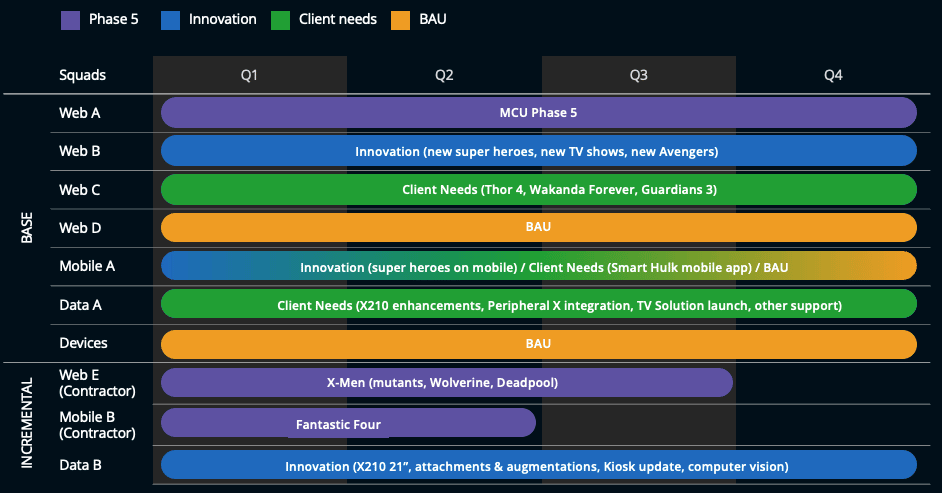Click the Q4 column header

click(x=833, y=75)
